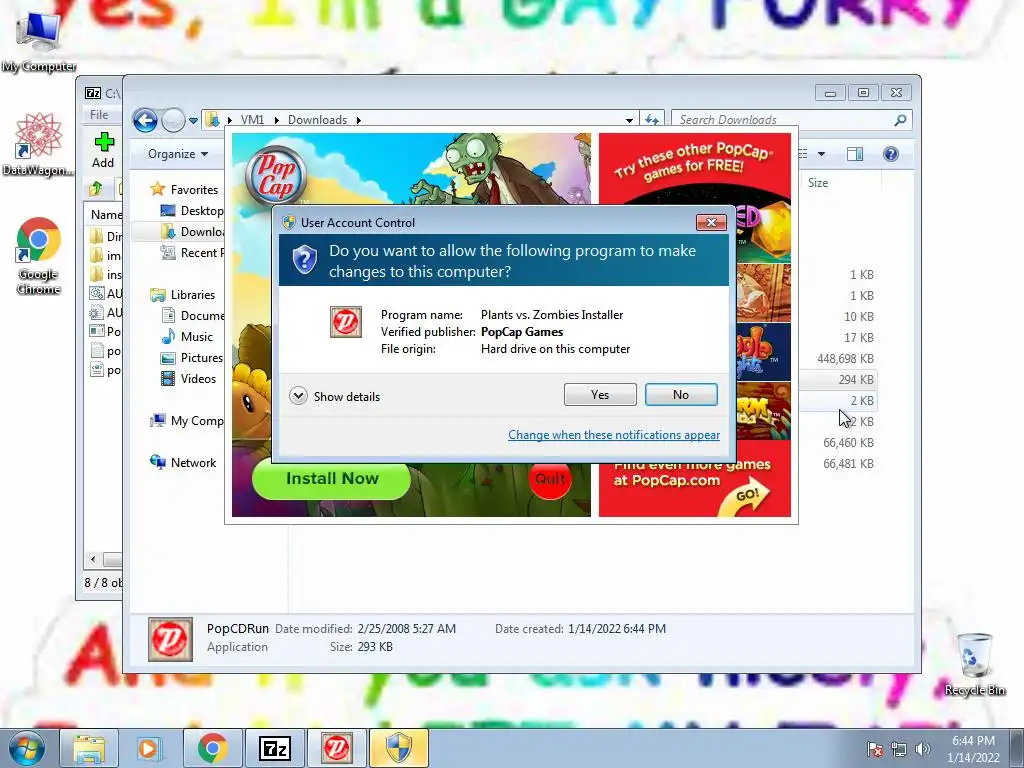Toggle the preview pane icon
Image resolution: width=1024 pixels, height=768 pixels.
coord(854,154)
